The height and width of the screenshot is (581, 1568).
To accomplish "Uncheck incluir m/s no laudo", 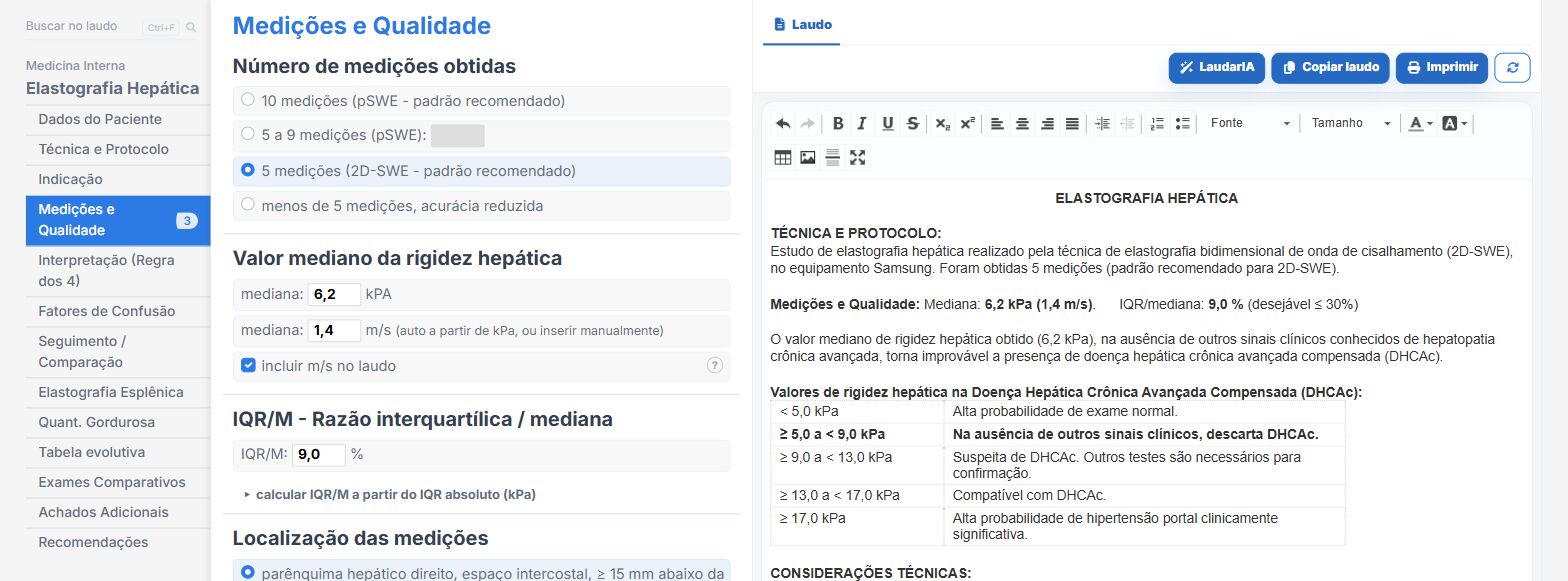I will click(x=248, y=366).
